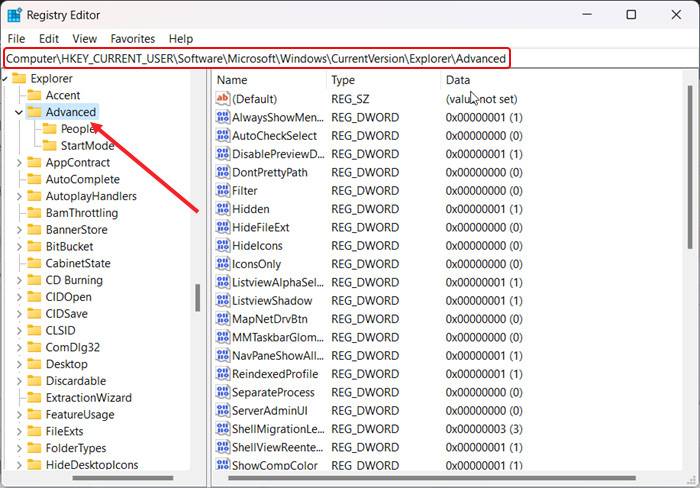Viewport: 700px width, 488px height.
Task: Click the Hidden DWORD value icon
Action: [222, 209]
